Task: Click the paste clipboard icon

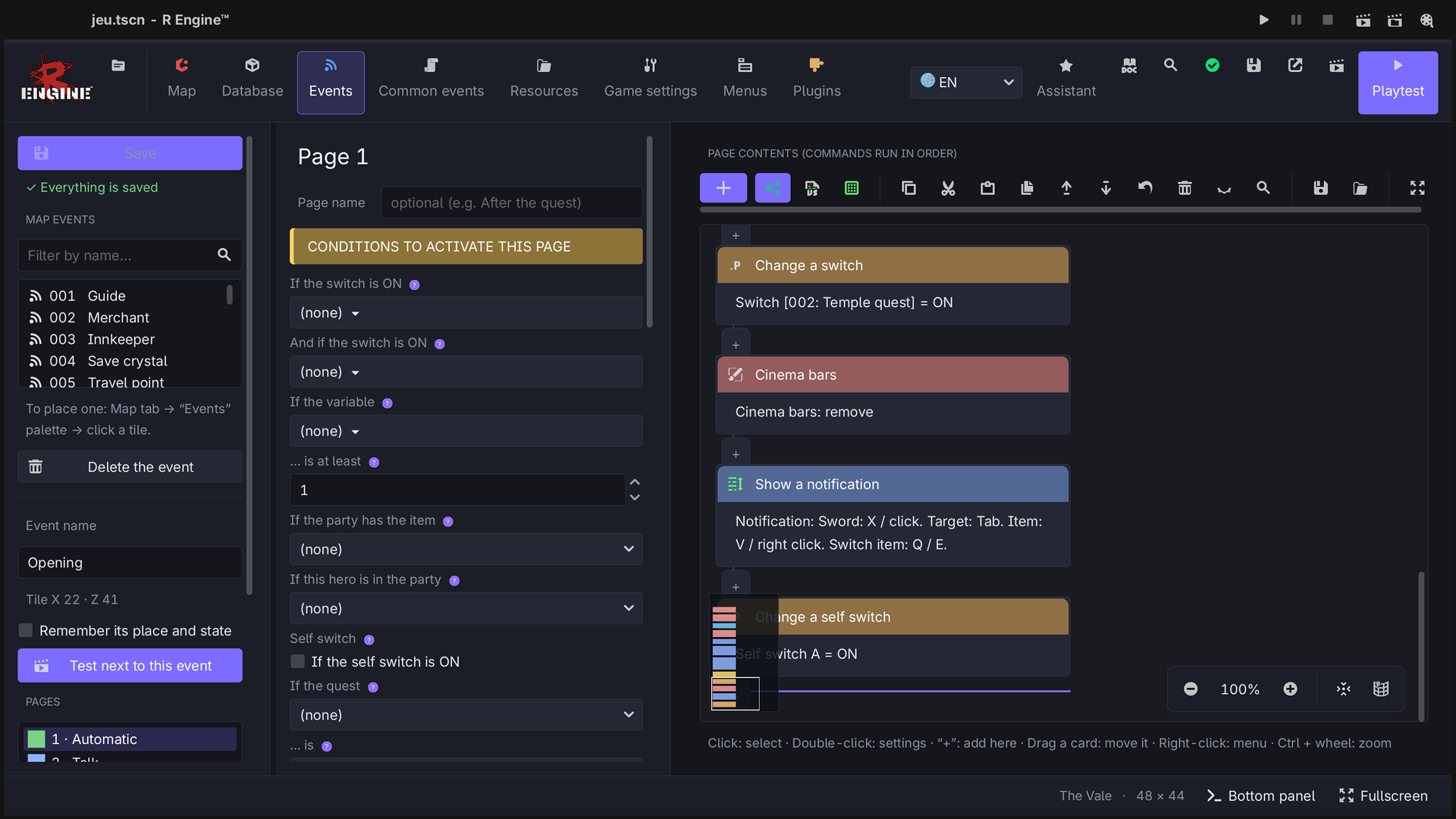Action: point(987,188)
